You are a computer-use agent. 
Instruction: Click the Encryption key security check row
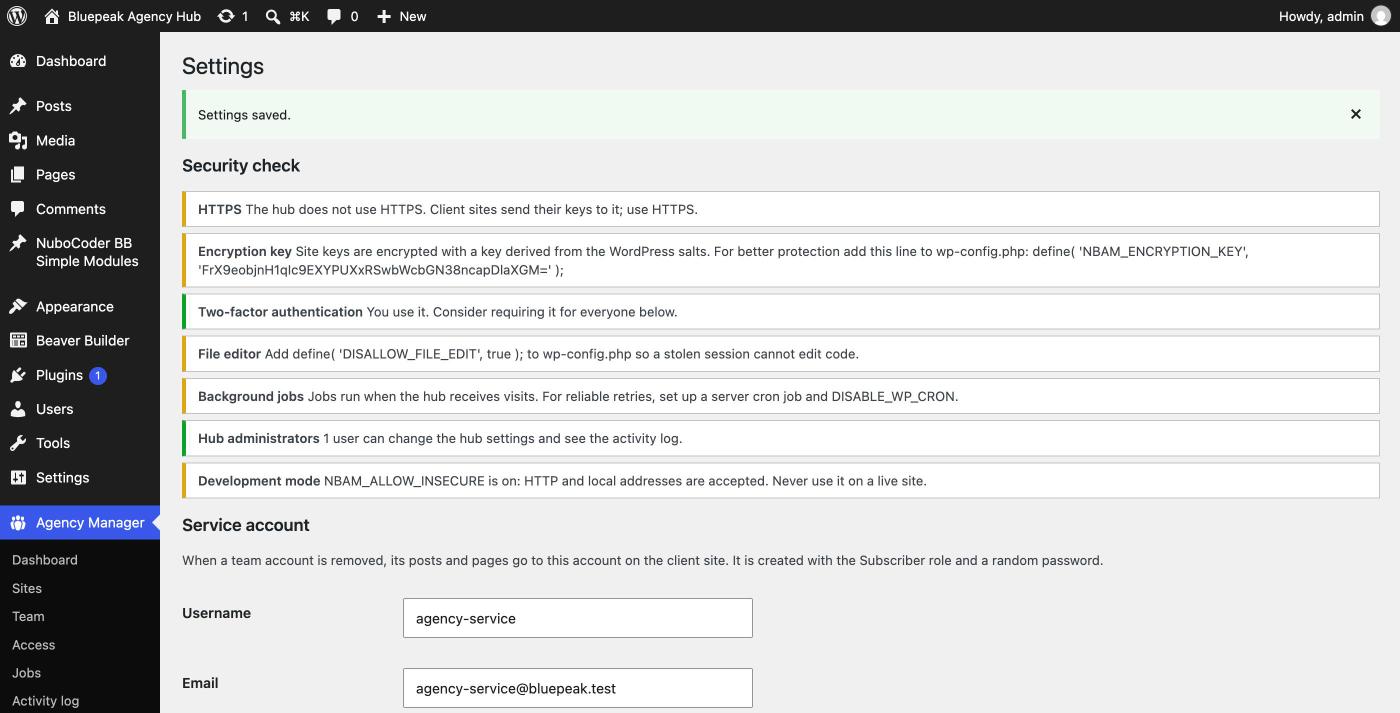pos(780,260)
